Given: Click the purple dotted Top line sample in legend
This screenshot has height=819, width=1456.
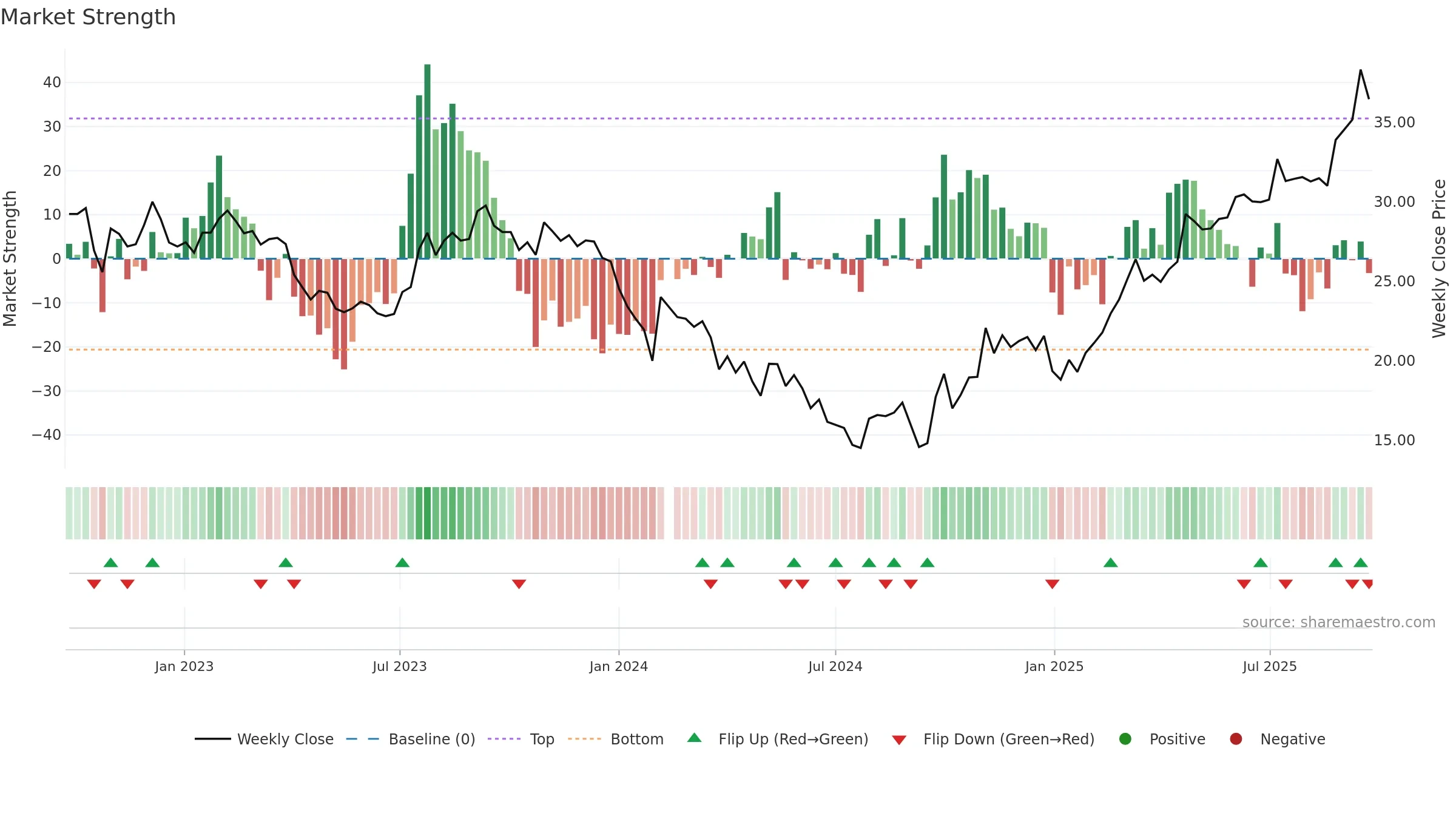Looking at the screenshot, I should pos(504,739).
